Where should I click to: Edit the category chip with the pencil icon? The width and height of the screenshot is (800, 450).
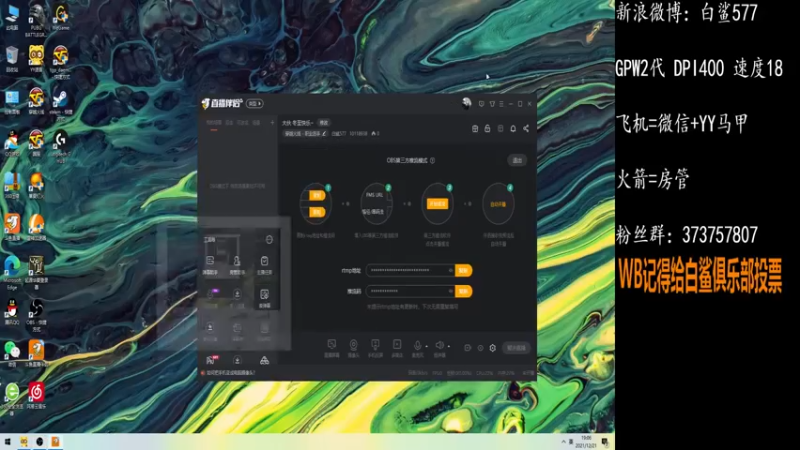pyautogui.click(x=306, y=134)
